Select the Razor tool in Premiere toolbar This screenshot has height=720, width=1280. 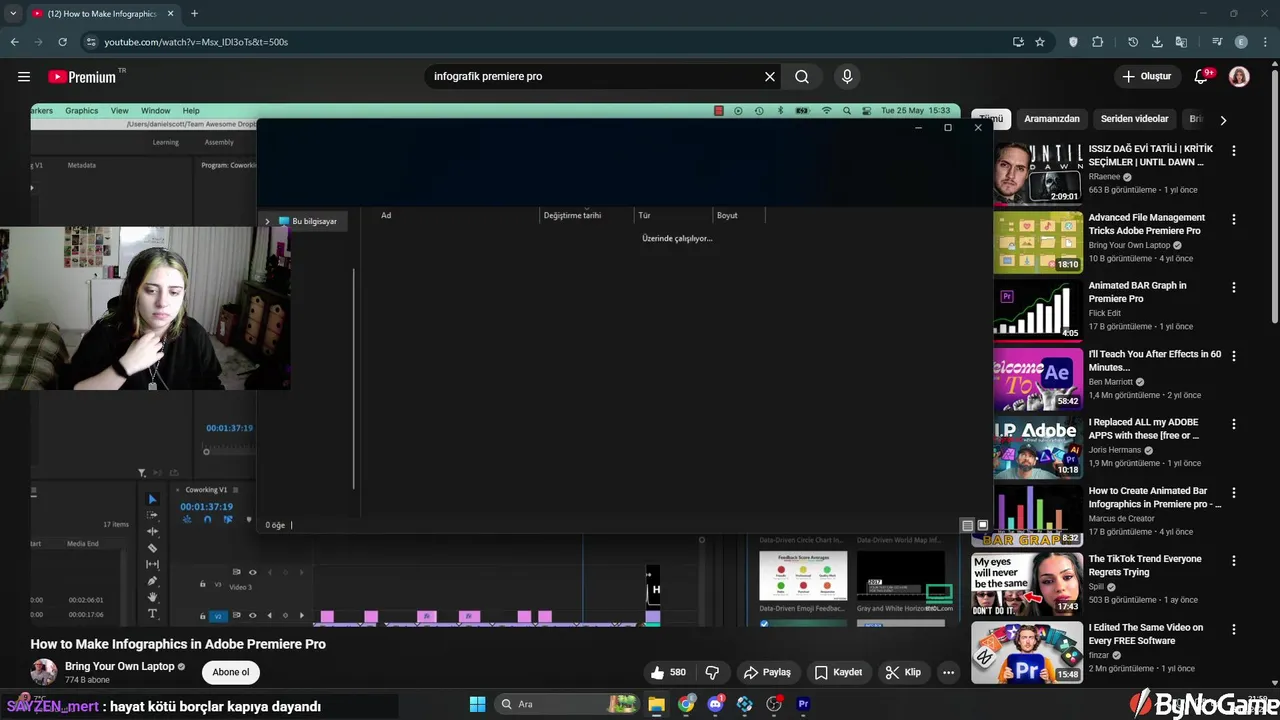[x=152, y=548]
